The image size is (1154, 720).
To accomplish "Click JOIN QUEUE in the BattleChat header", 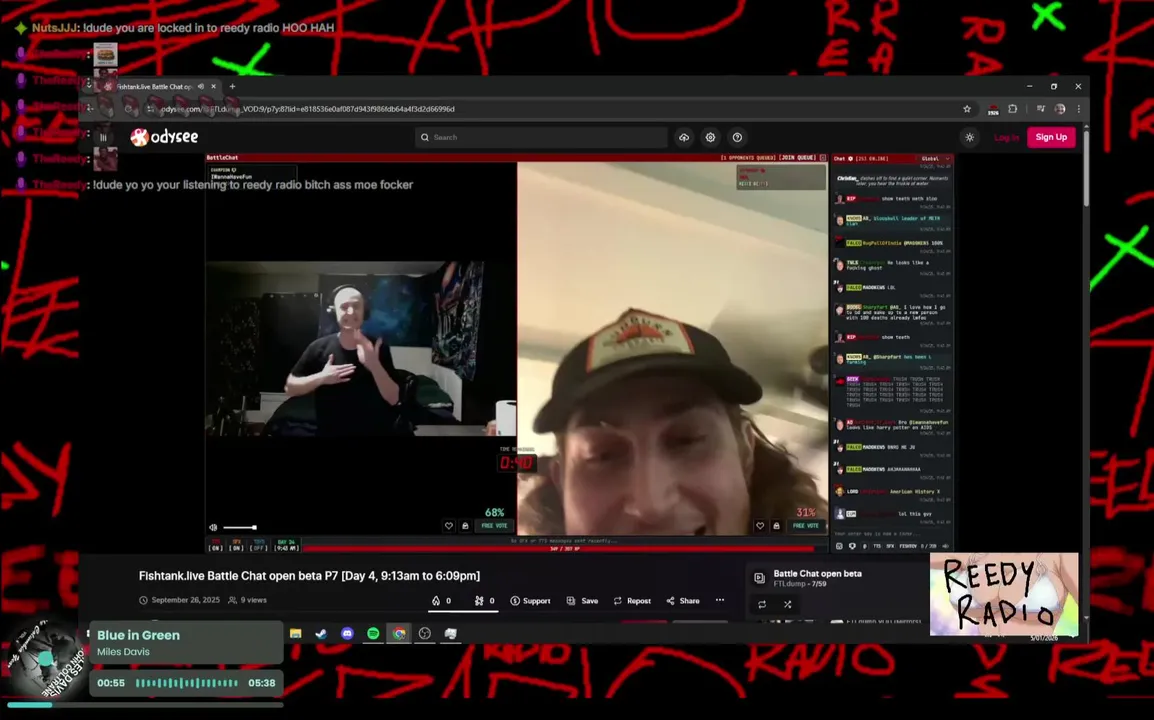I will coord(798,158).
